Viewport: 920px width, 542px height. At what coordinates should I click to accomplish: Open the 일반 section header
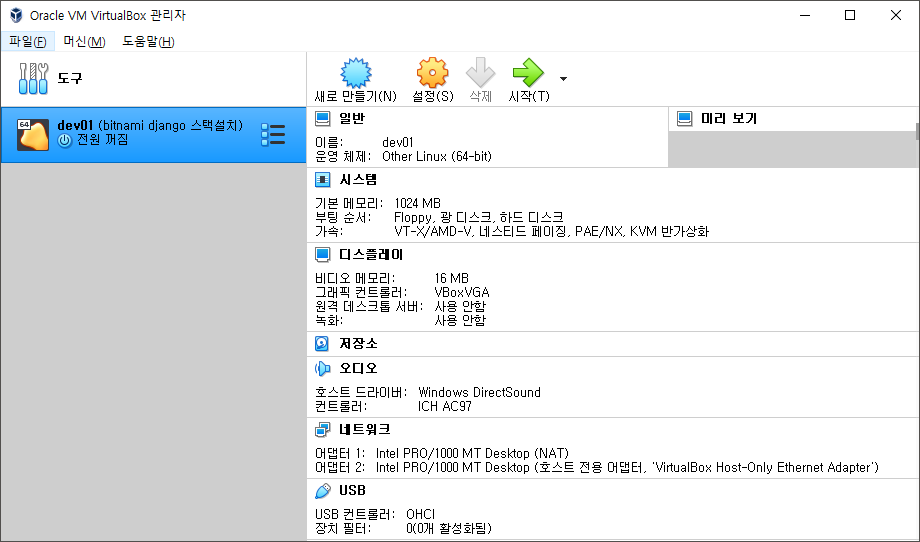(351, 118)
